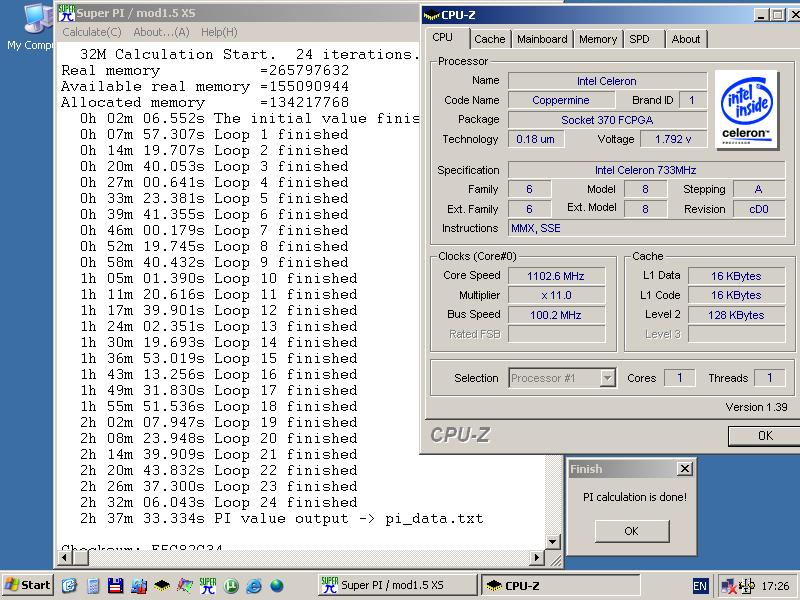Click Package value Socket 370 FCPGA
This screenshot has width=800, height=600.
pyautogui.click(x=607, y=120)
